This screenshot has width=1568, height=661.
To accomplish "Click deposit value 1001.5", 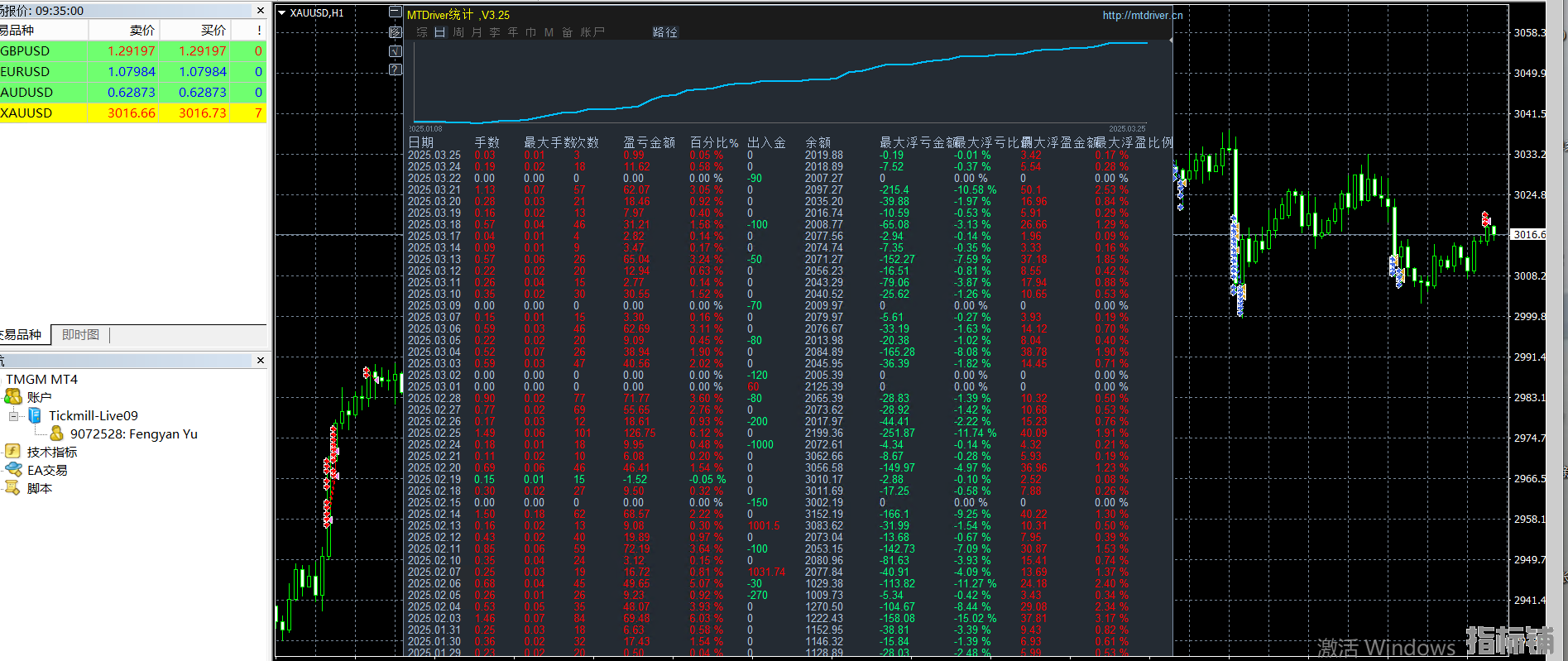I will point(764,525).
